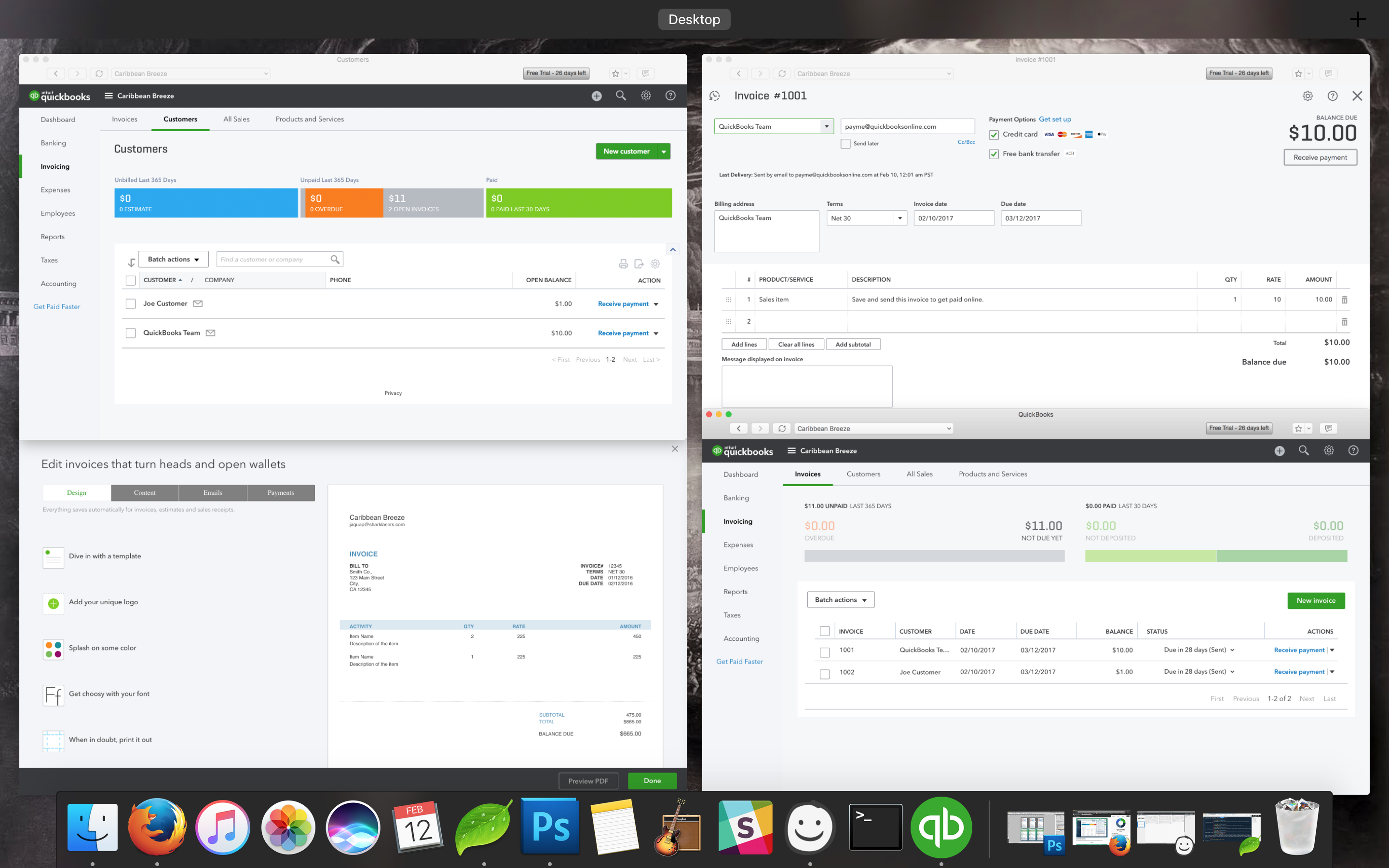Viewport: 1389px width, 868px height.
Task: Click reload icon in Invoices window toolbar
Action: point(782,428)
